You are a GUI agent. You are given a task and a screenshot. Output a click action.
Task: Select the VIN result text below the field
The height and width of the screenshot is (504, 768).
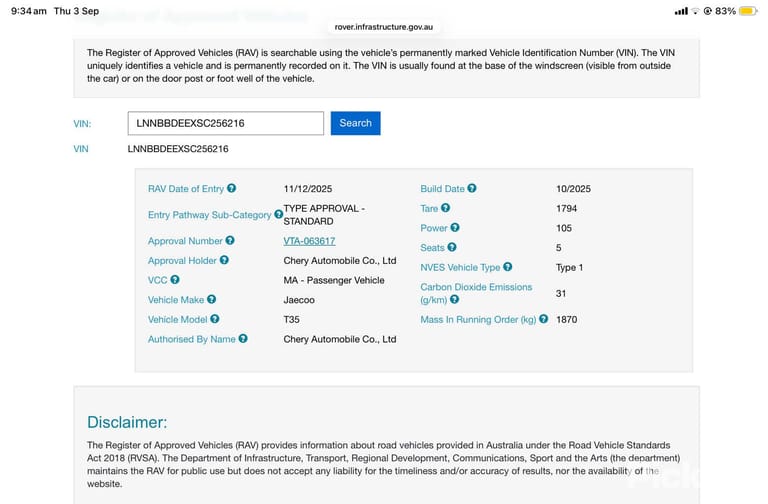pyautogui.click(x=178, y=149)
